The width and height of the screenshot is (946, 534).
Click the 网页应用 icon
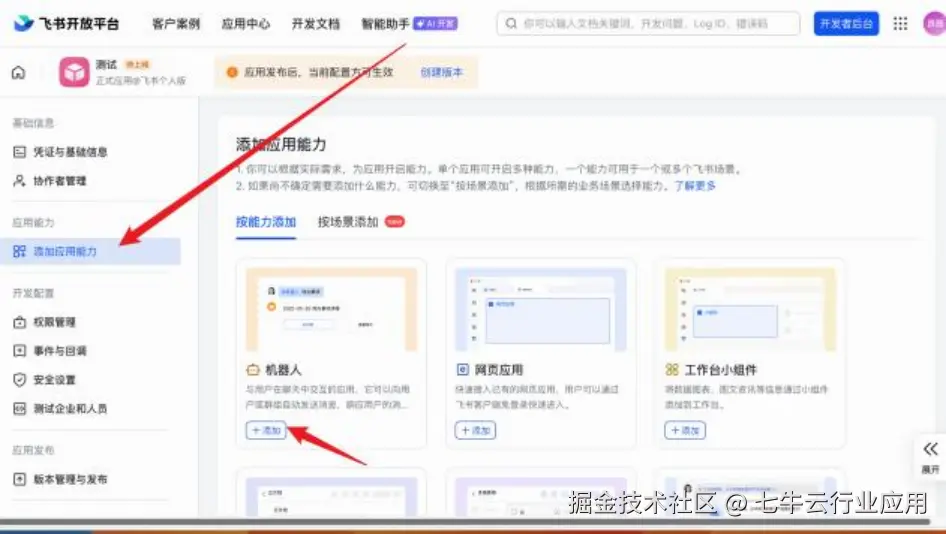click(x=462, y=369)
